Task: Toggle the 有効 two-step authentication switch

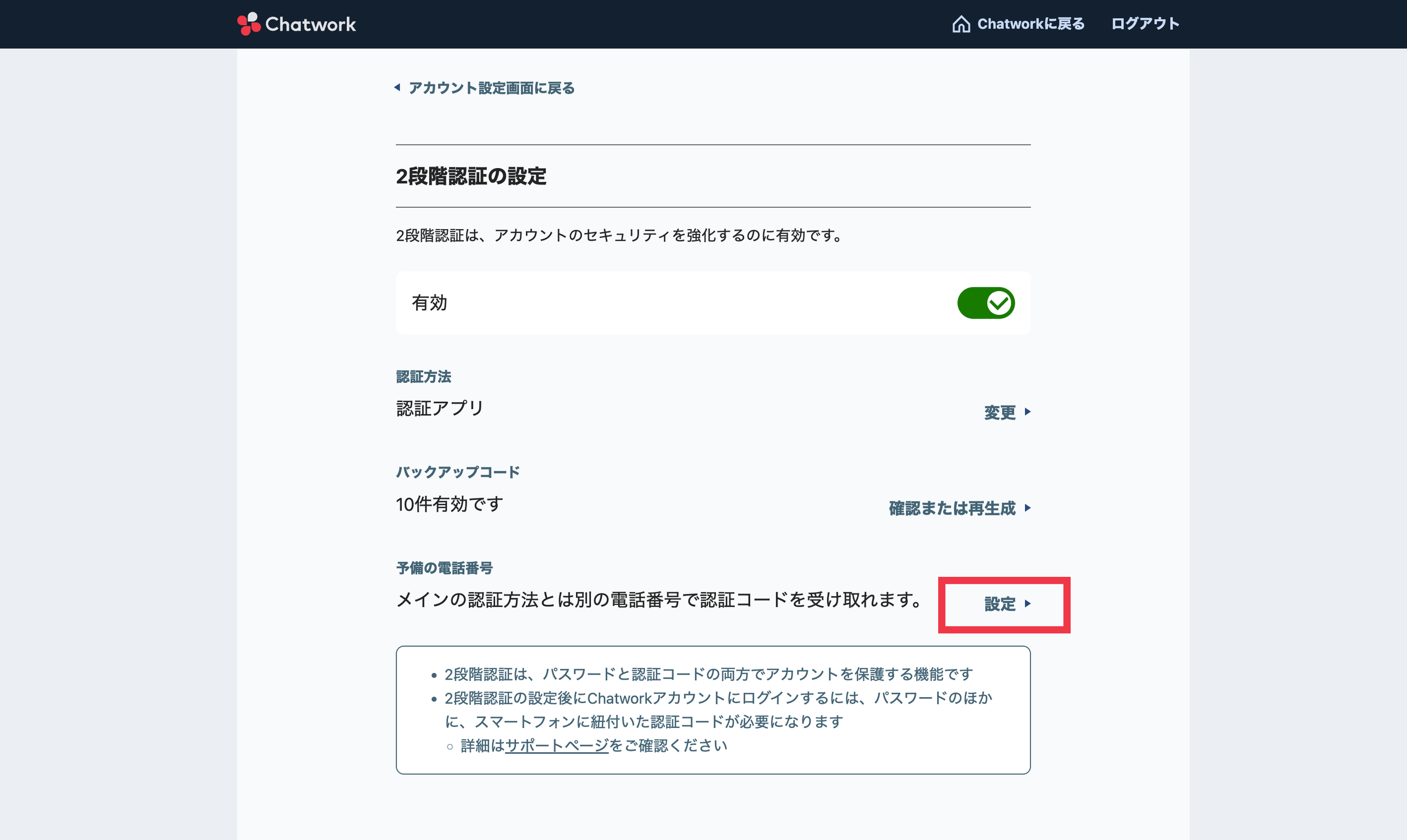Action: (x=986, y=303)
